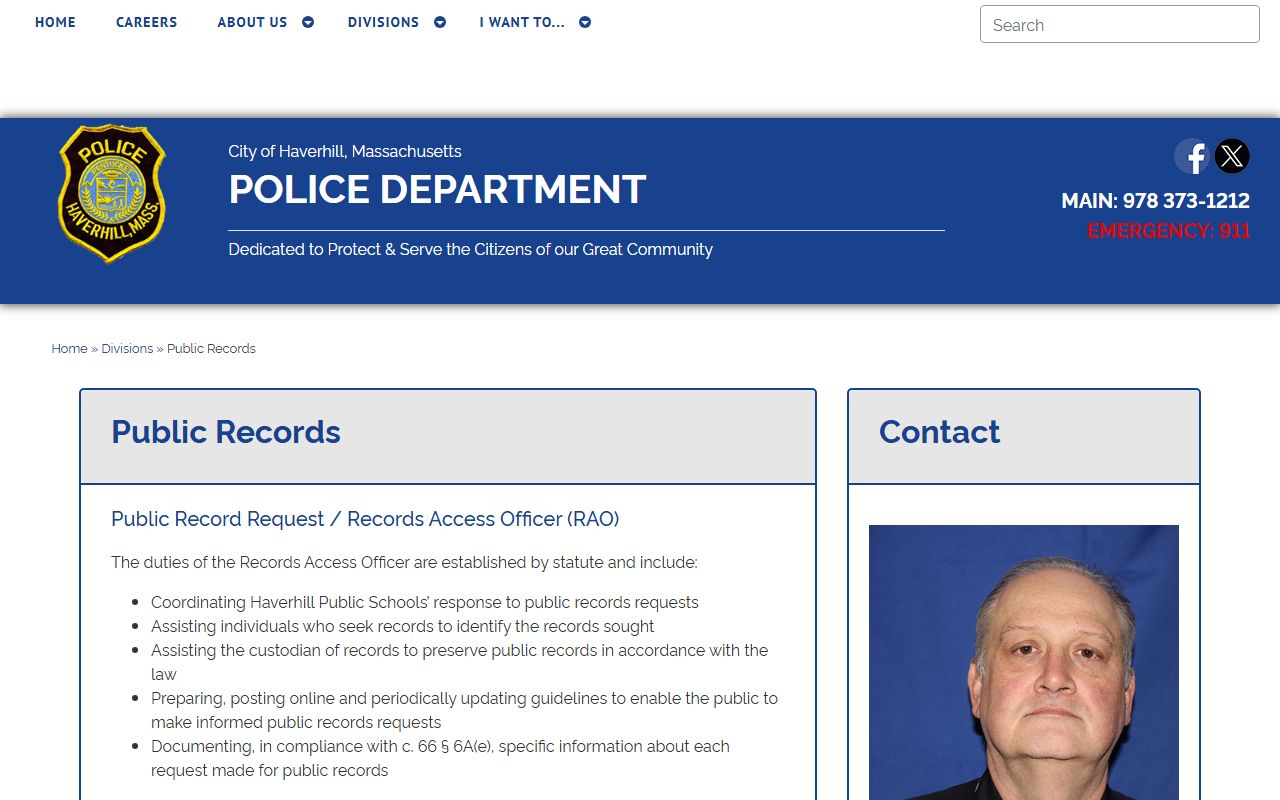Click the duties of the Records Access Officer sentence
The image size is (1280, 800).
[404, 562]
